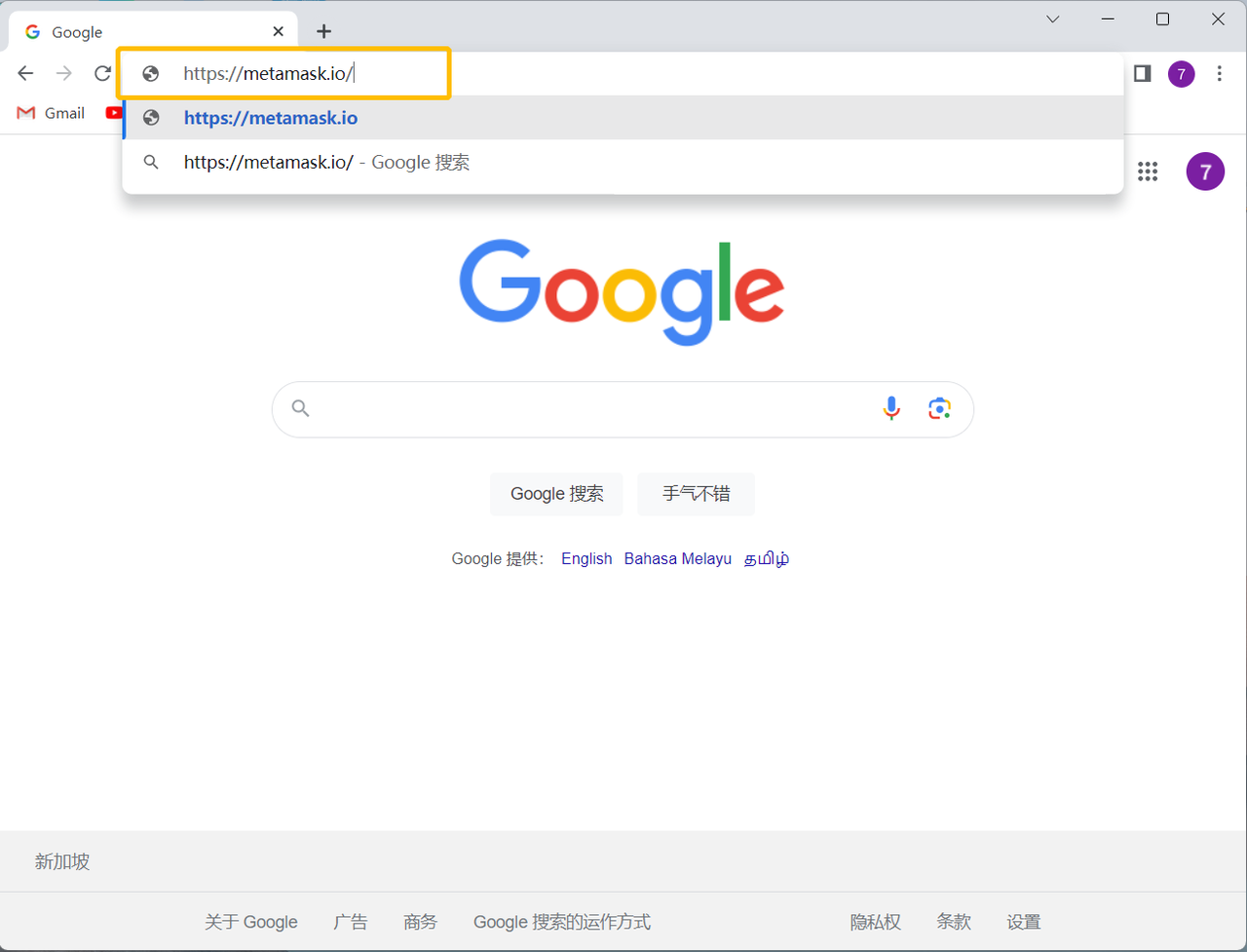
Task: Switch language to தமிழ்
Action: (x=767, y=558)
